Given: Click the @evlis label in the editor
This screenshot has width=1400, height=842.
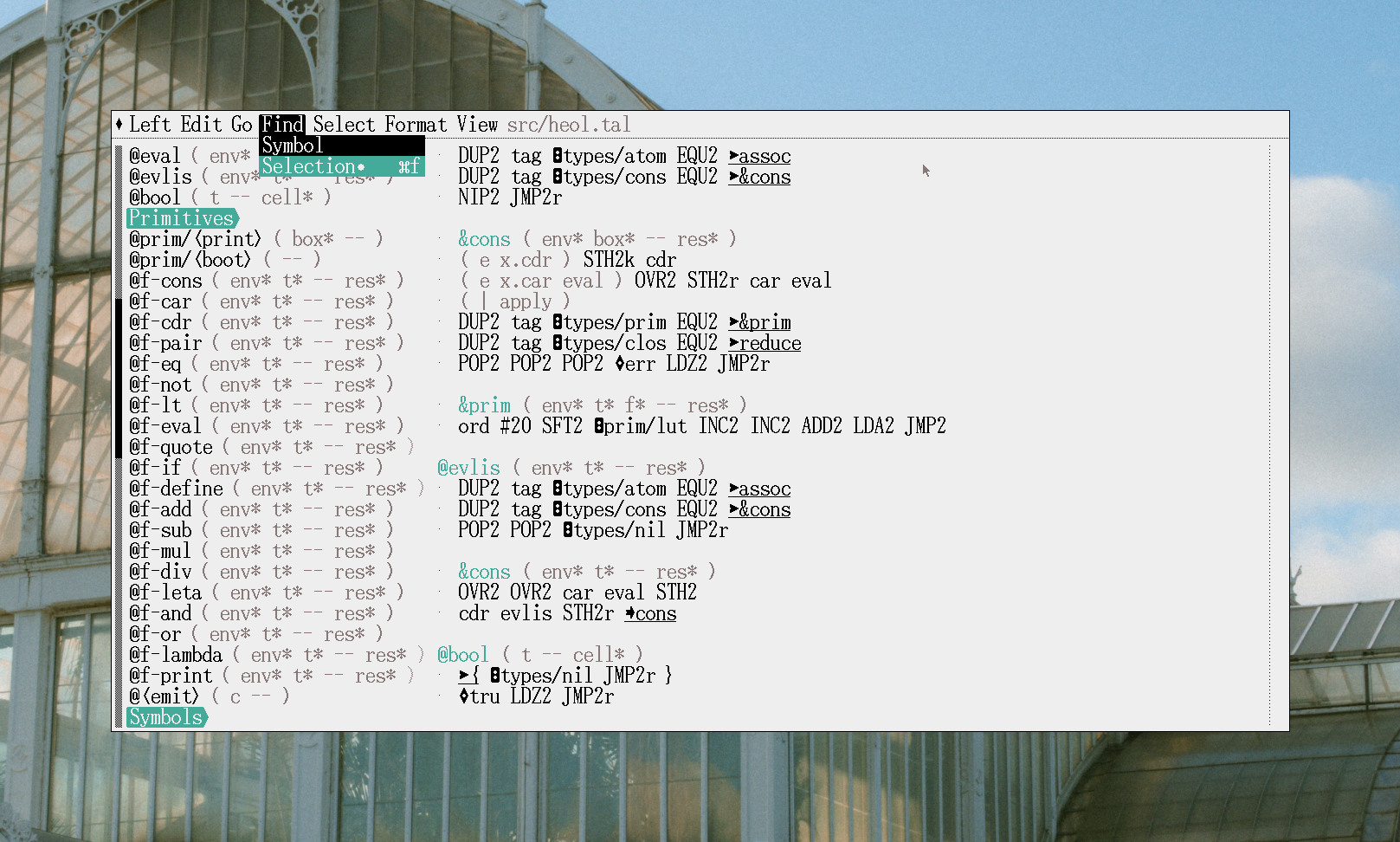Looking at the screenshot, I should pyautogui.click(x=468, y=468).
